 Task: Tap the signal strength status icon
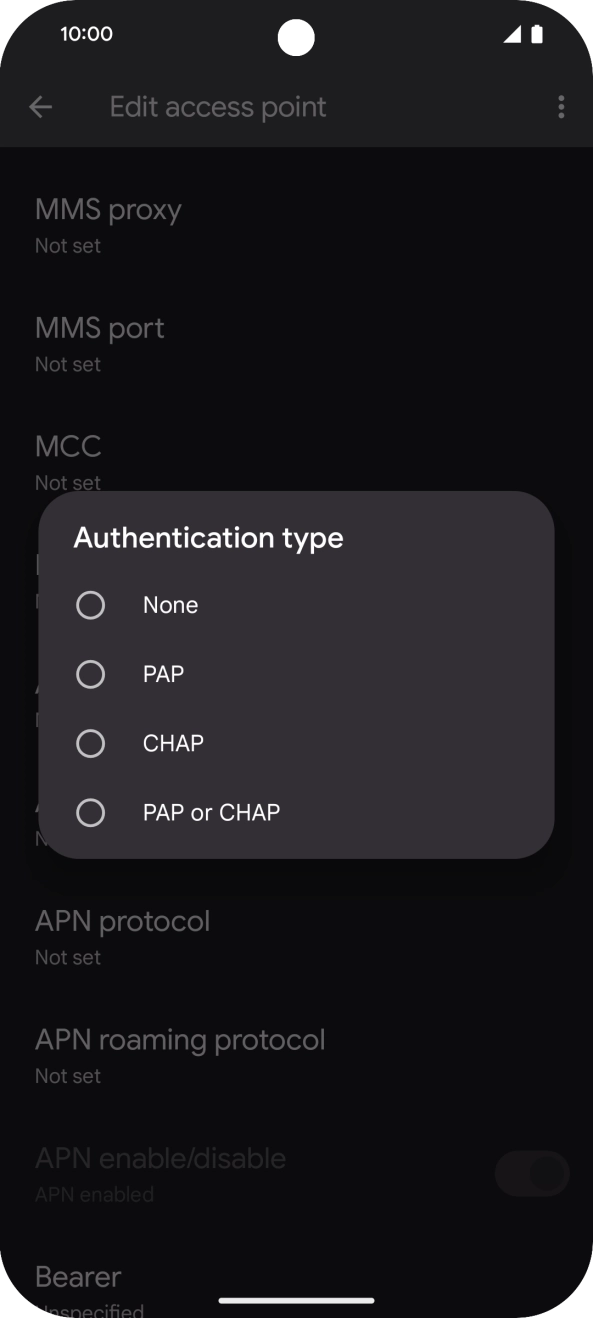[x=512, y=34]
